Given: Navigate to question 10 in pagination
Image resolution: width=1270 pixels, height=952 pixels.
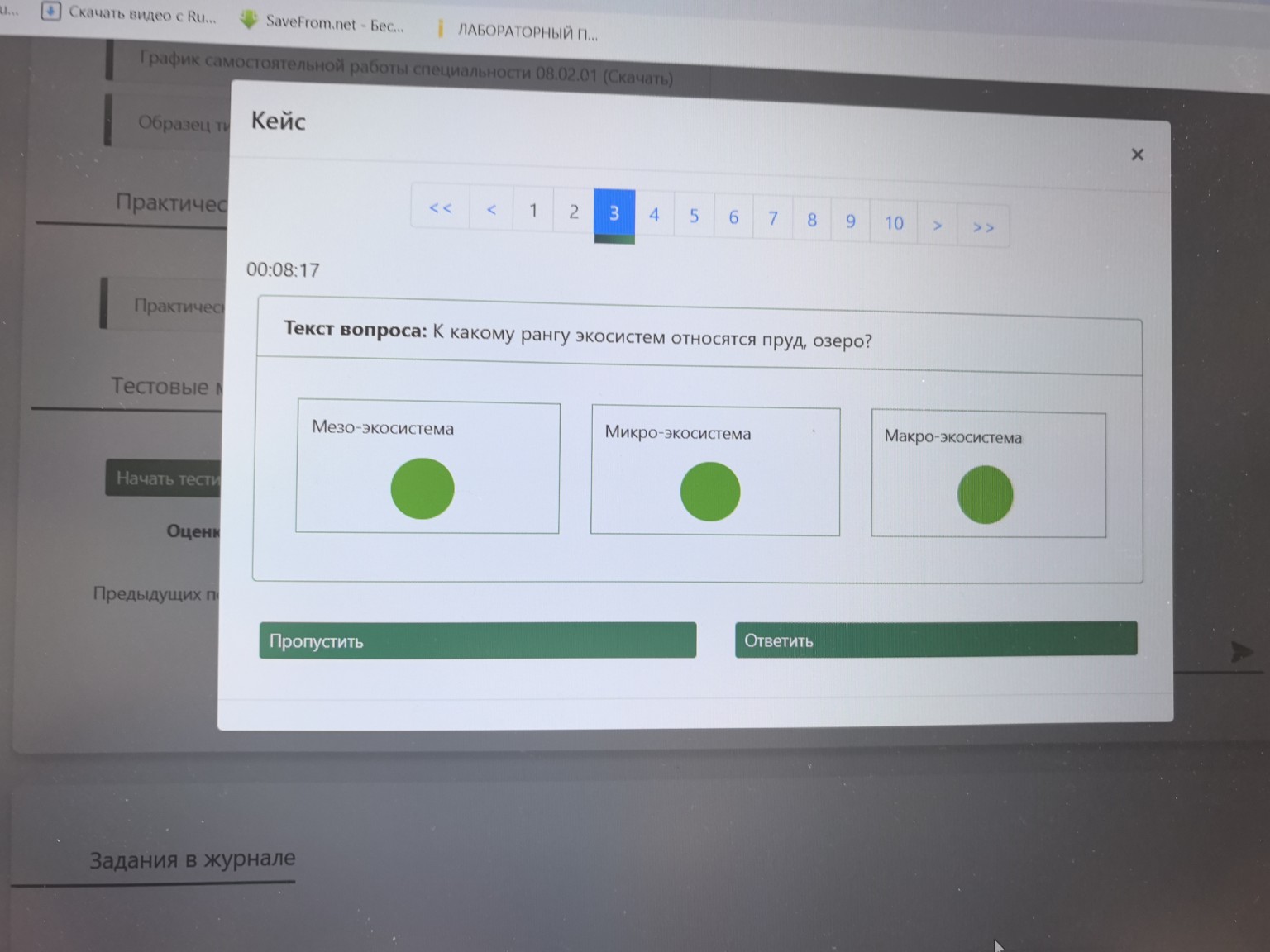Looking at the screenshot, I should pos(894,223).
